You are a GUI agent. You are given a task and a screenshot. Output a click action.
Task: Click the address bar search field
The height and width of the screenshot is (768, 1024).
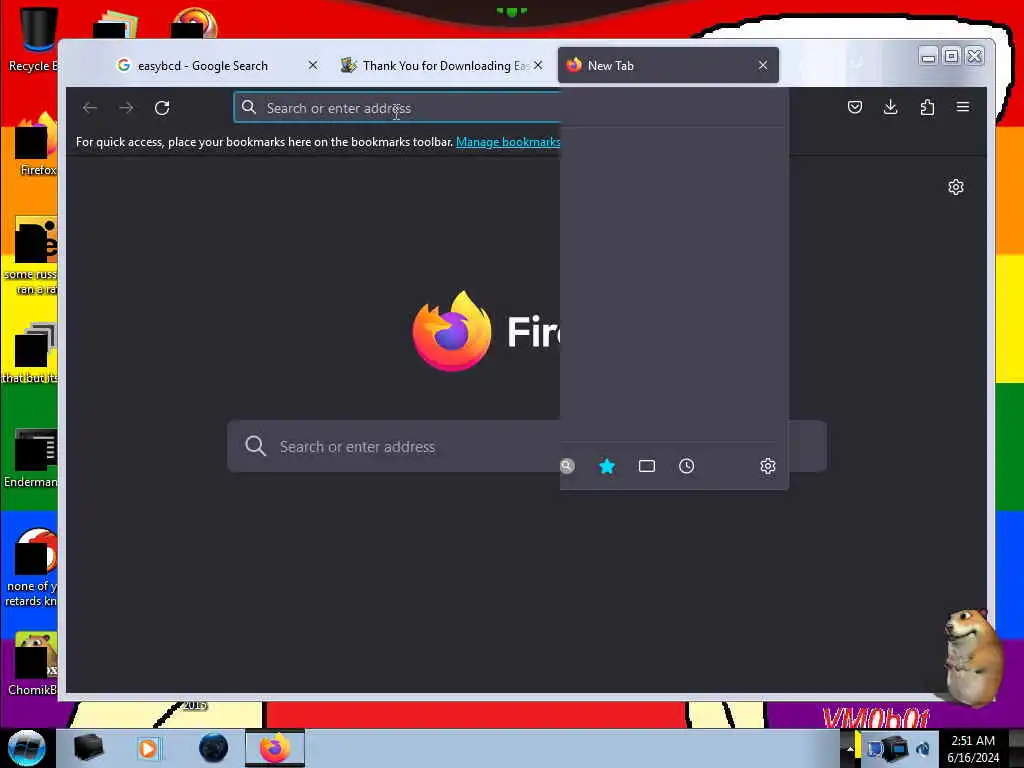click(x=398, y=108)
